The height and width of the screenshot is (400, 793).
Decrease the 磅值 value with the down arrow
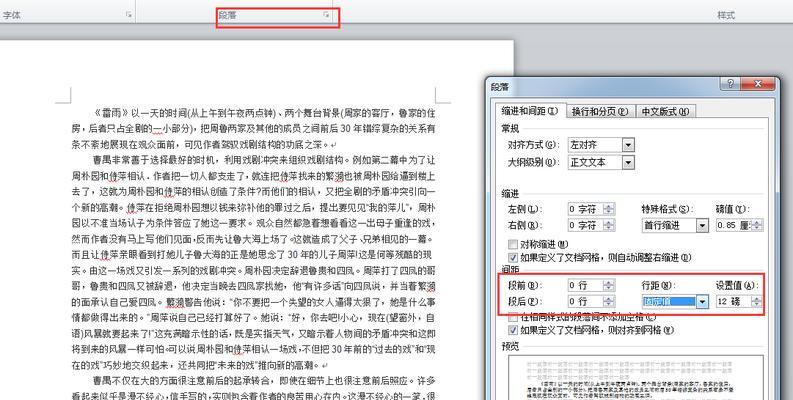click(757, 228)
